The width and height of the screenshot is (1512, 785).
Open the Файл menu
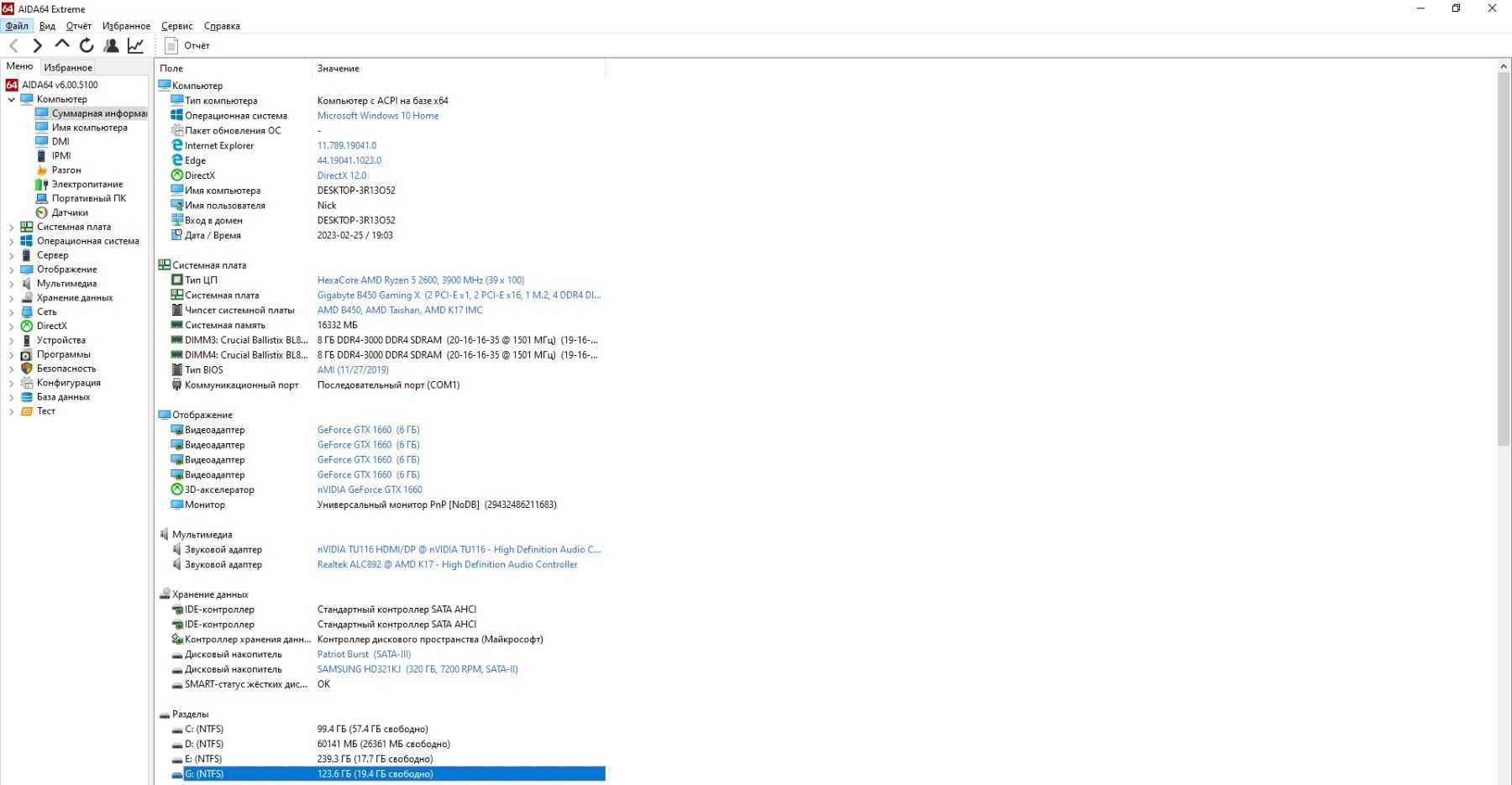pos(17,26)
